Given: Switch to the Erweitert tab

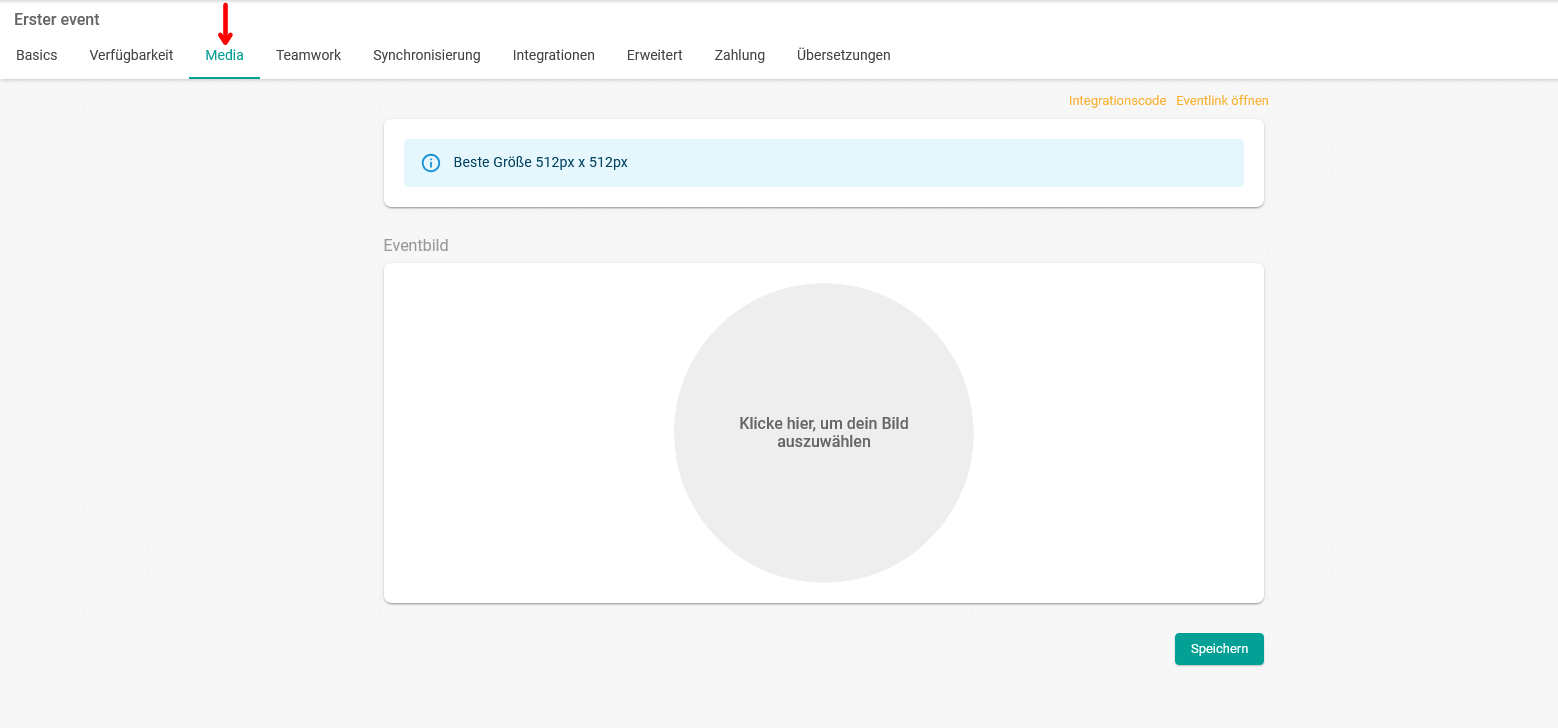Looking at the screenshot, I should coord(655,55).
